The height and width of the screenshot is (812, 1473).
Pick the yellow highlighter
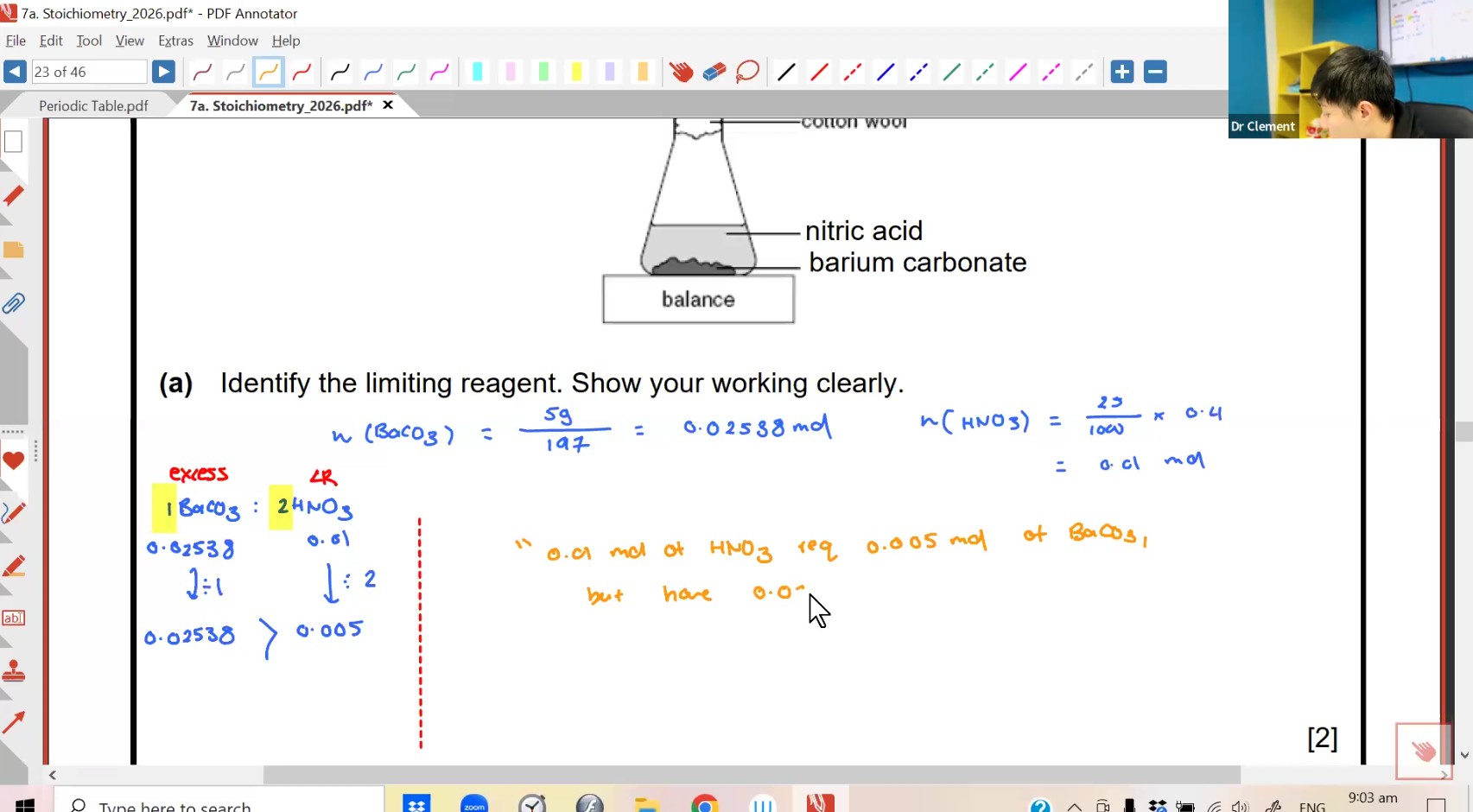pyautogui.click(x=576, y=72)
